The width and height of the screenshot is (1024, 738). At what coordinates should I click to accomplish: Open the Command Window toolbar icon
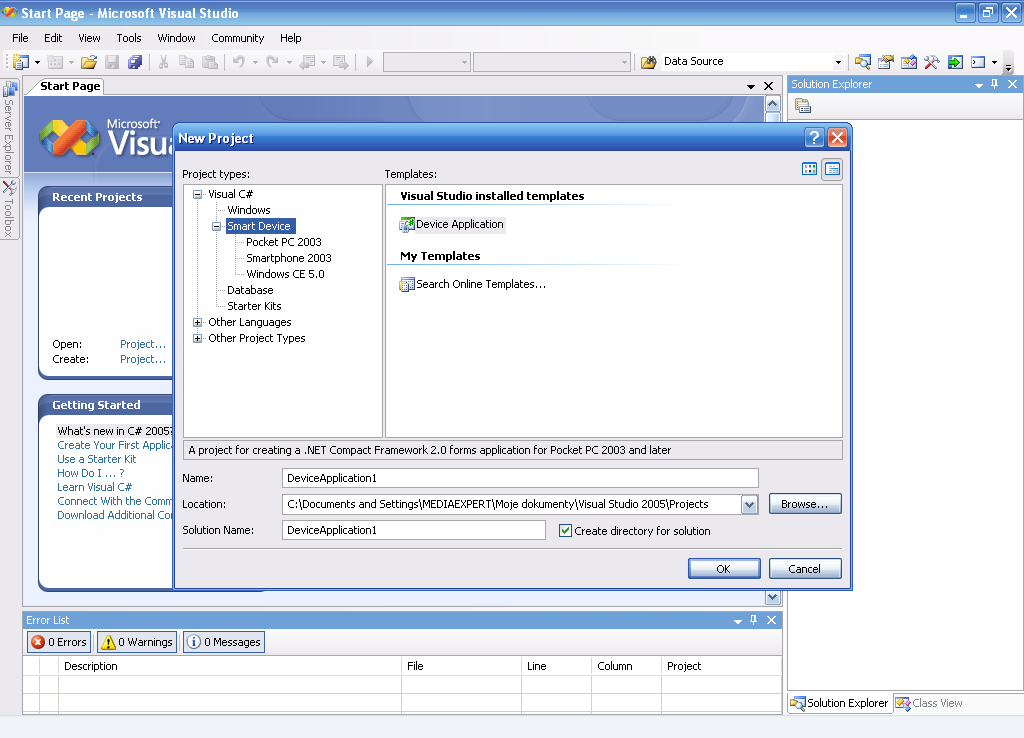(978, 62)
